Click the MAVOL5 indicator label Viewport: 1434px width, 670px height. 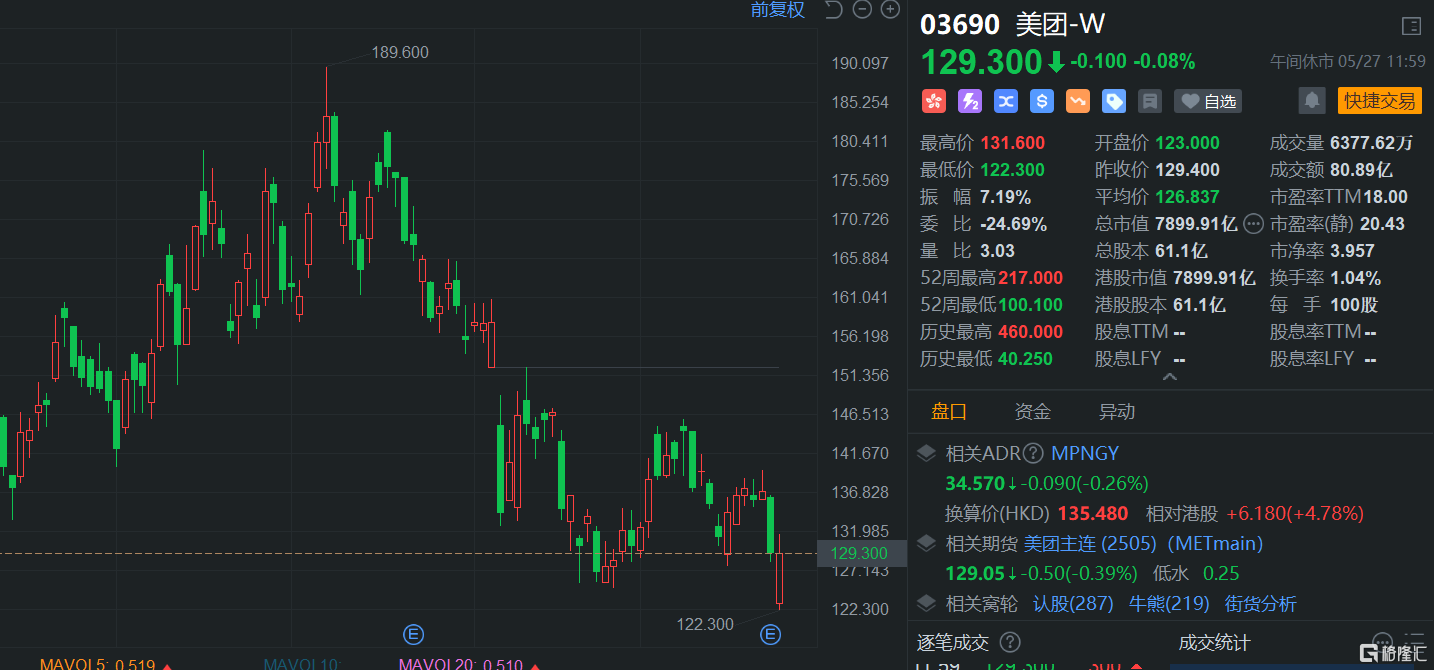click(x=98, y=664)
